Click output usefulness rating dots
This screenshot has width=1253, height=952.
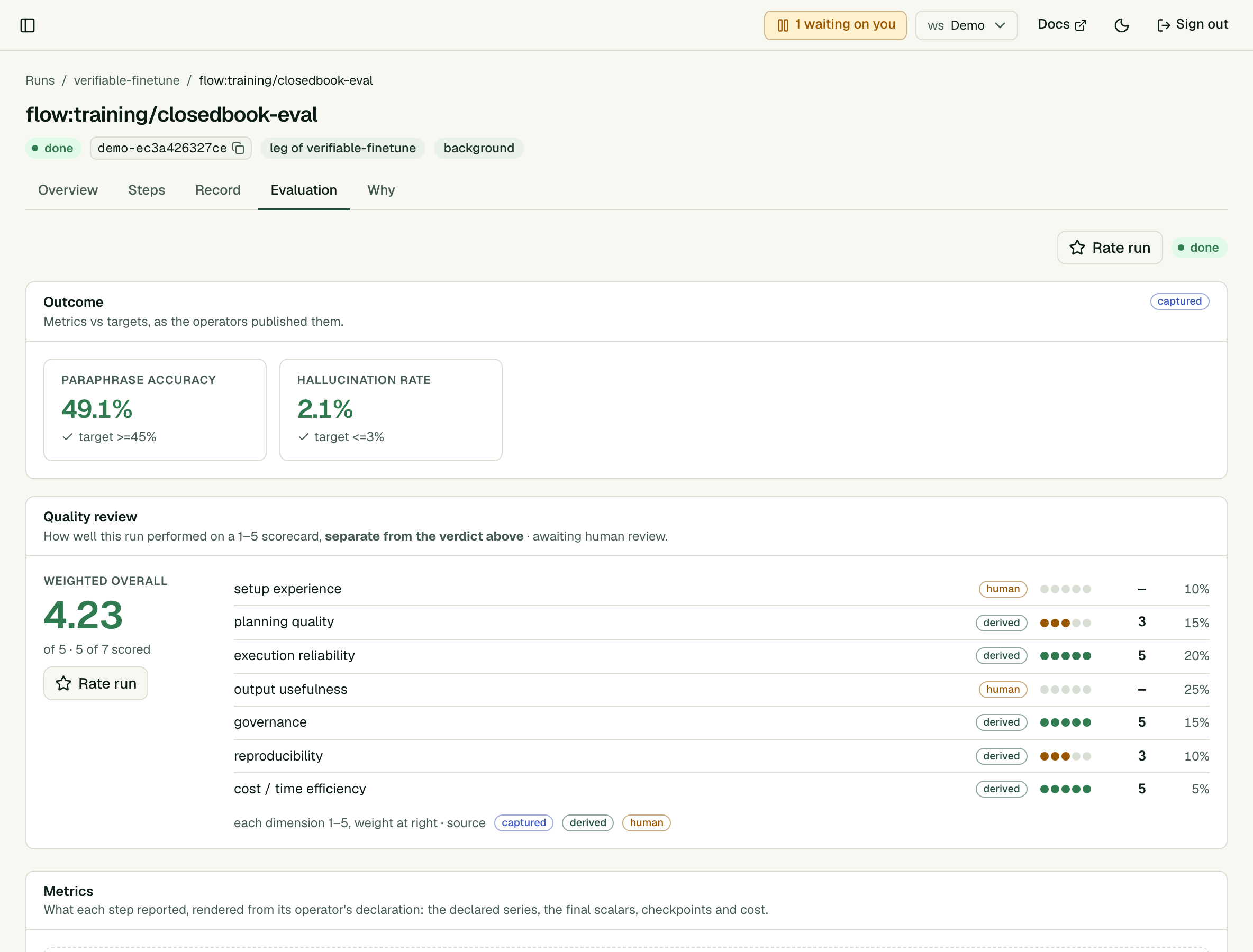click(x=1065, y=690)
